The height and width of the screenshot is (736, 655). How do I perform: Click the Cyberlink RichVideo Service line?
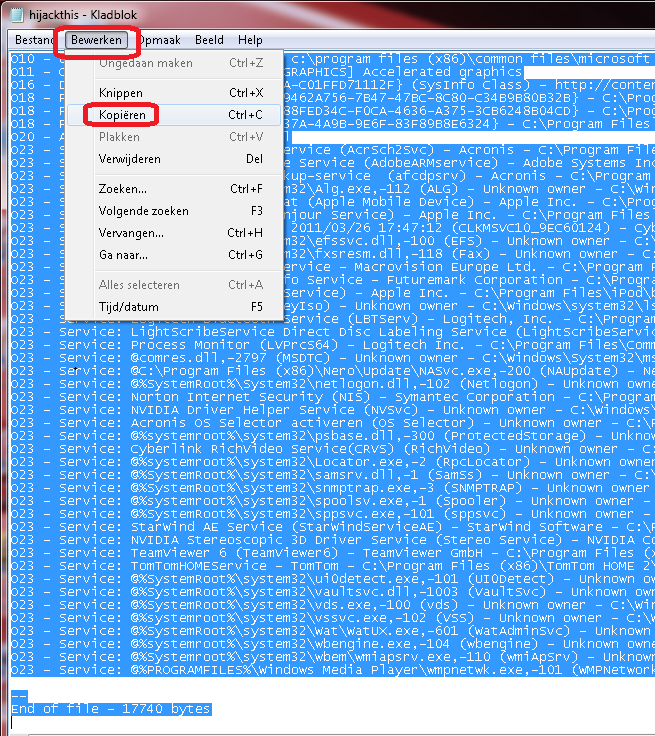coord(332,449)
